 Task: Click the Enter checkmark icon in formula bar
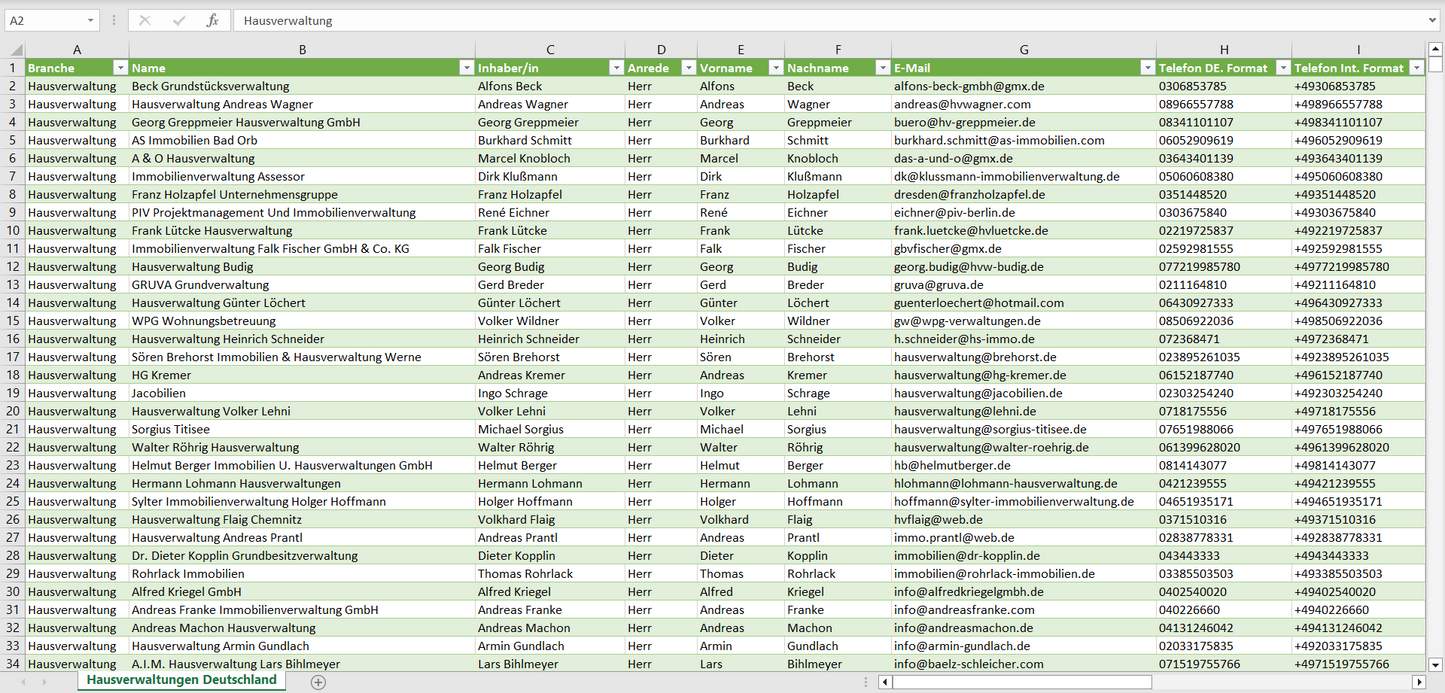pos(179,20)
